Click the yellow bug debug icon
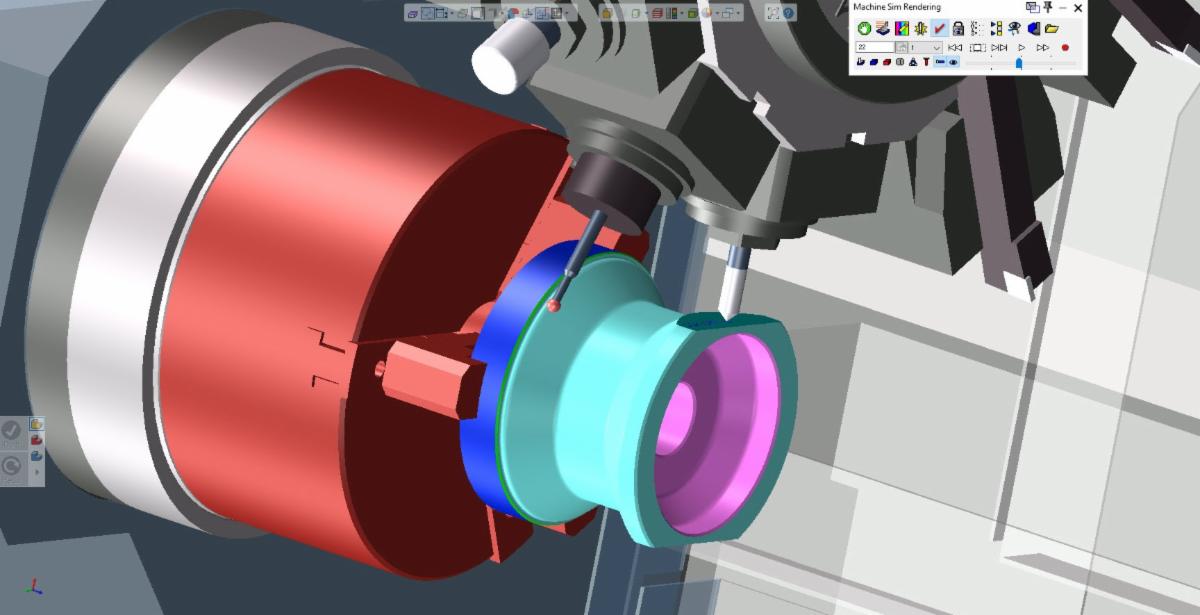 [921, 28]
